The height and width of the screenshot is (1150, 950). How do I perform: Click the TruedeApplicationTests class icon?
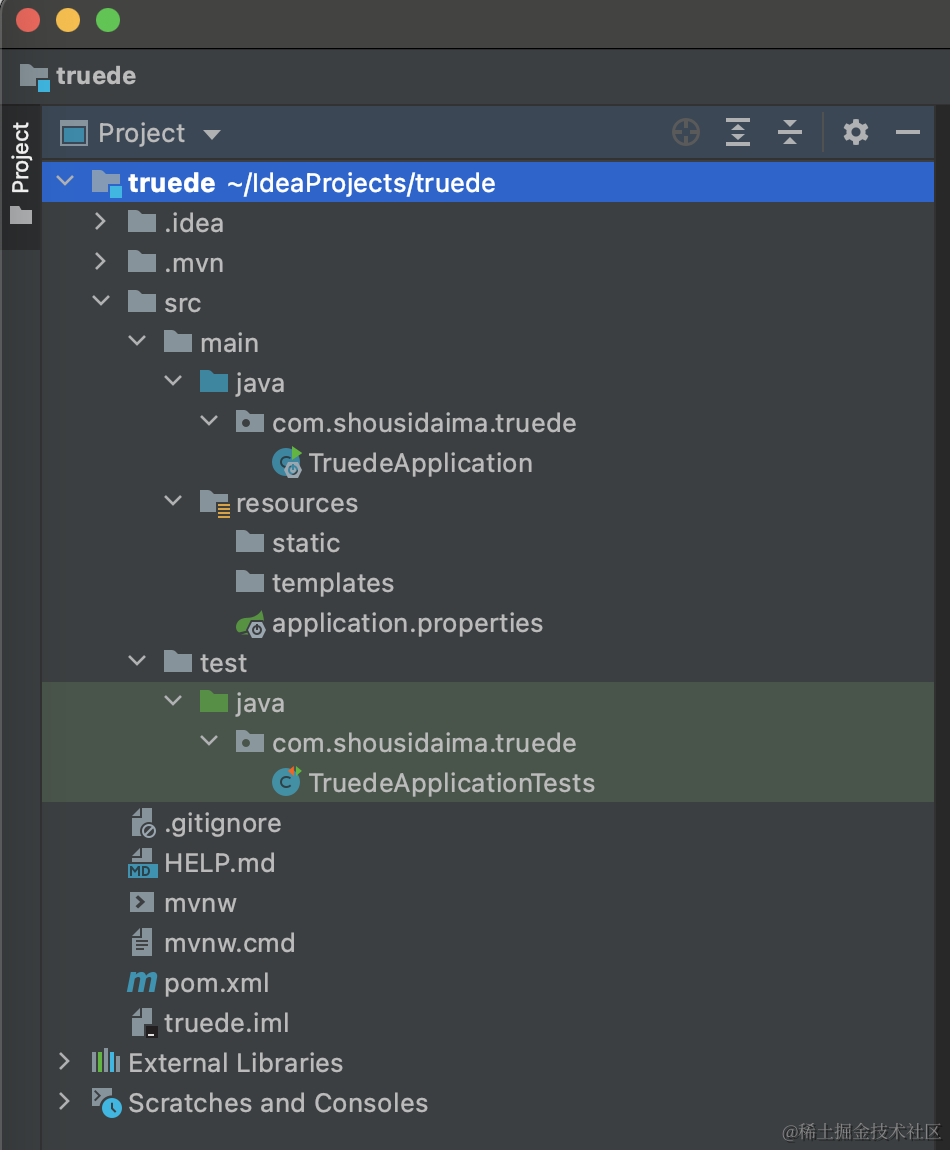click(x=286, y=782)
